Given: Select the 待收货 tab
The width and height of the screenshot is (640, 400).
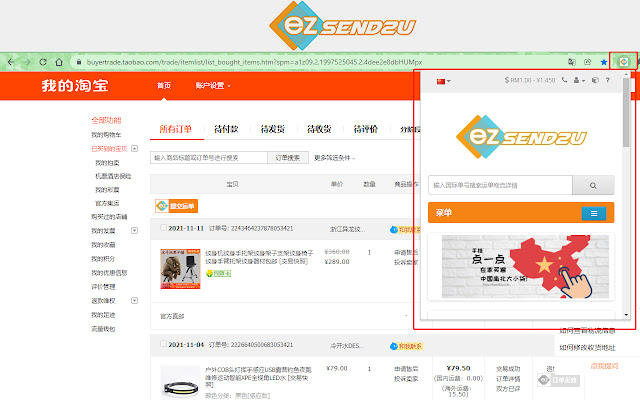Looking at the screenshot, I should [319, 129].
